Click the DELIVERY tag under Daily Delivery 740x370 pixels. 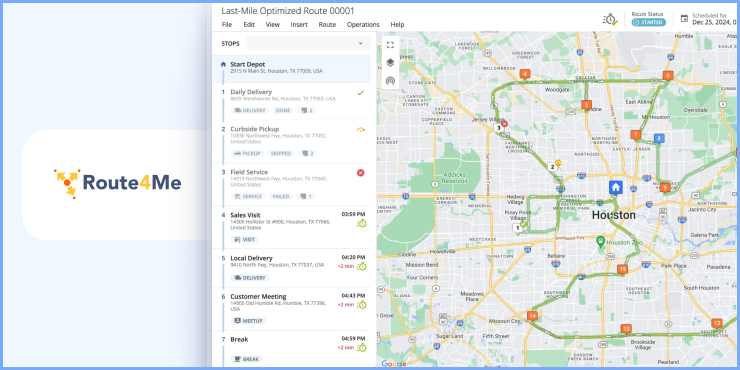coord(250,110)
